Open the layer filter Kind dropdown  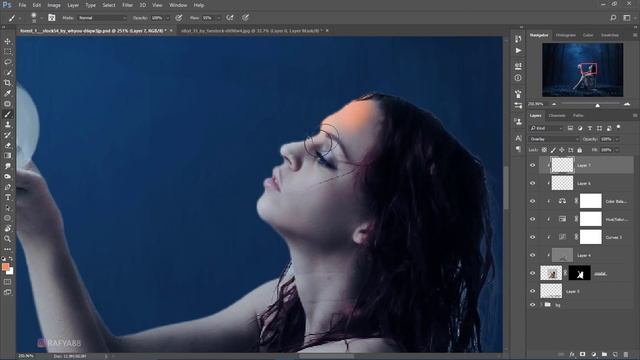pos(546,128)
